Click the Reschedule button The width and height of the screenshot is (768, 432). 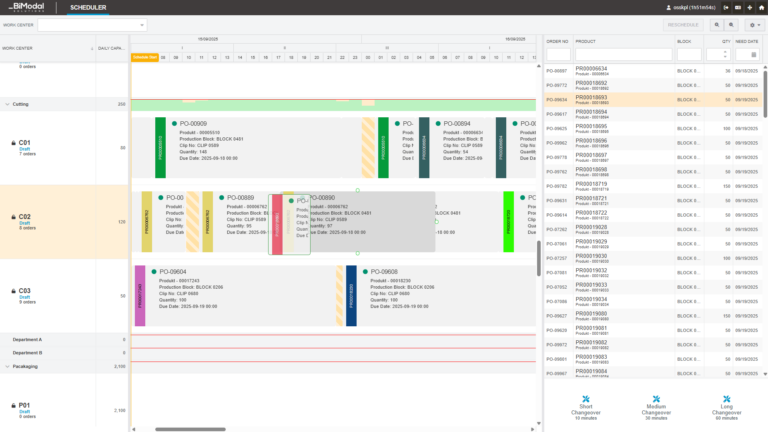click(682, 24)
